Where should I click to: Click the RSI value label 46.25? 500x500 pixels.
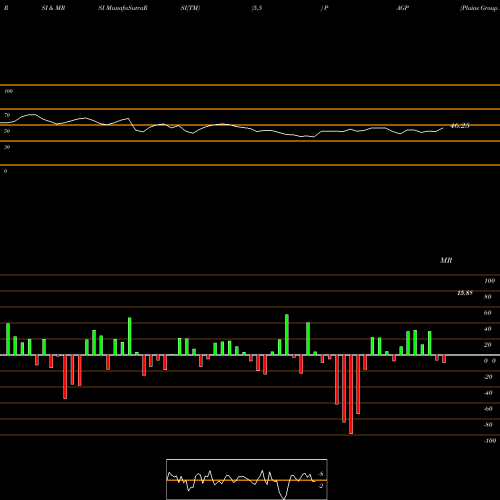(460, 126)
